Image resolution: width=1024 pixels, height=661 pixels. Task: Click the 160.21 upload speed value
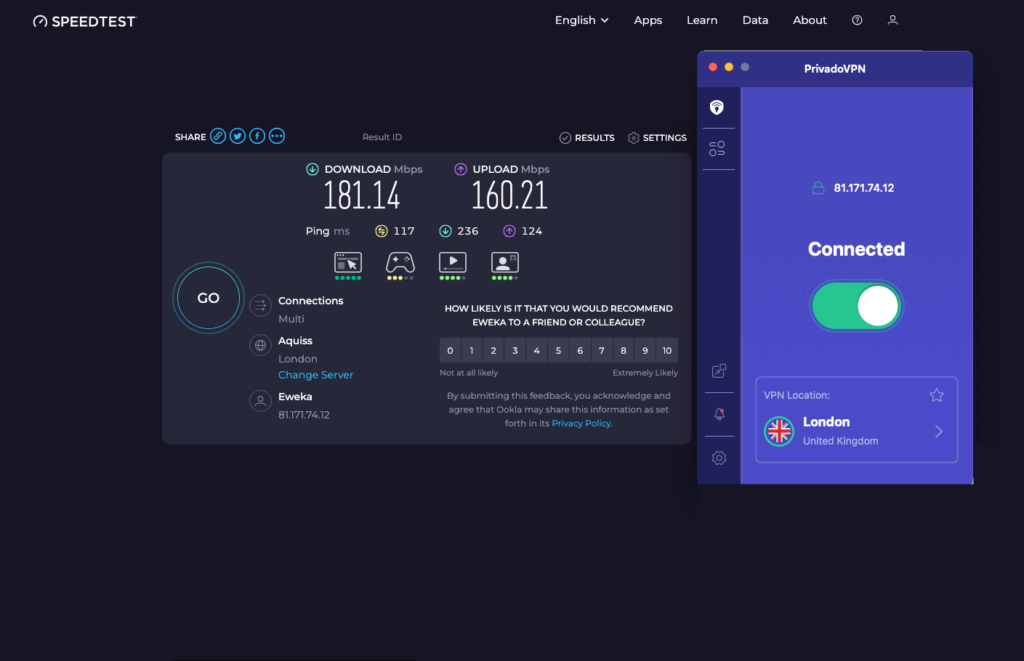click(x=509, y=195)
